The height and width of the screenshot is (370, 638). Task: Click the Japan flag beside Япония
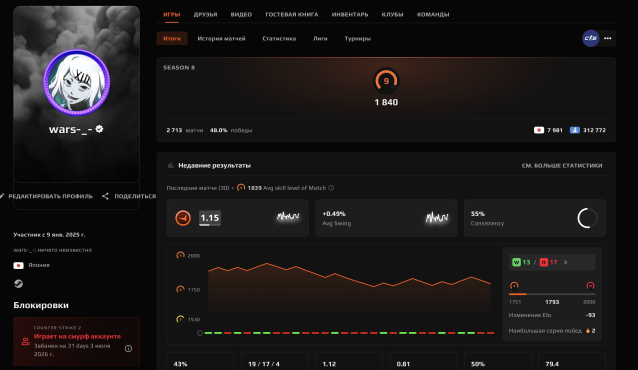[x=18, y=265]
